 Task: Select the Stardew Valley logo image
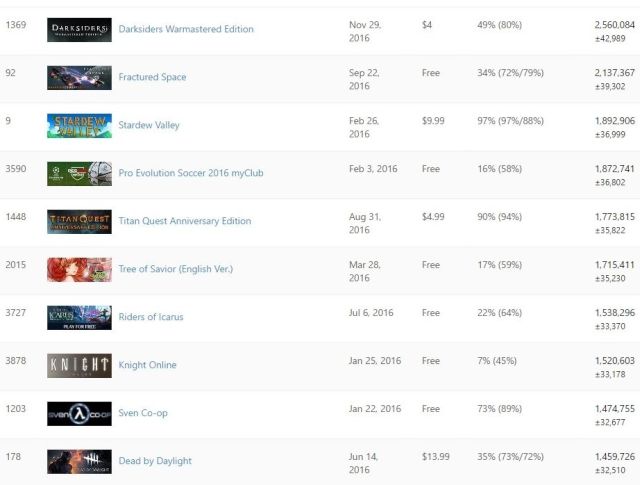tap(79, 126)
